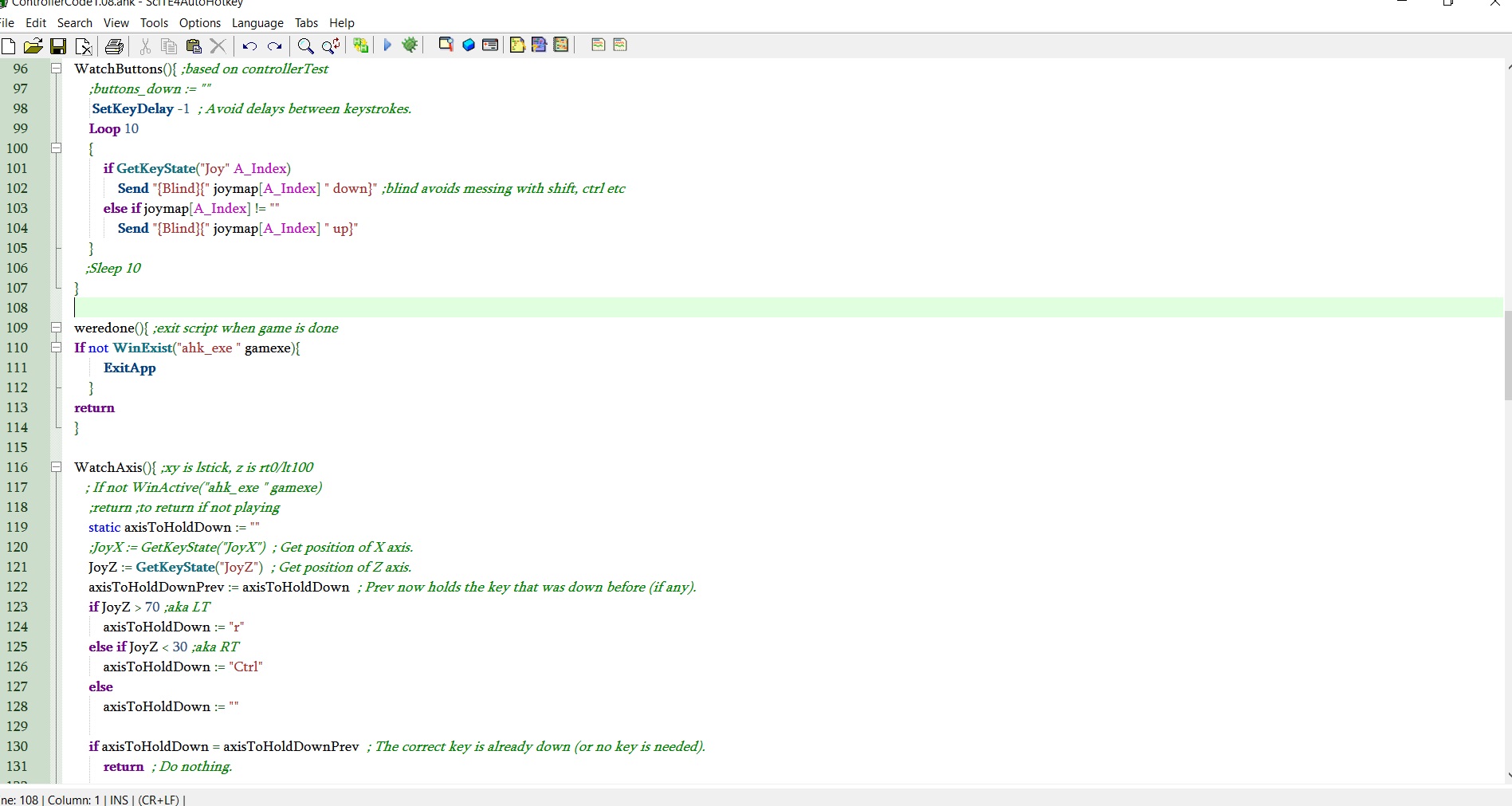Save the script with the floppy disk icon
Image resolution: width=1512 pixels, height=806 pixels.
pos(58,45)
